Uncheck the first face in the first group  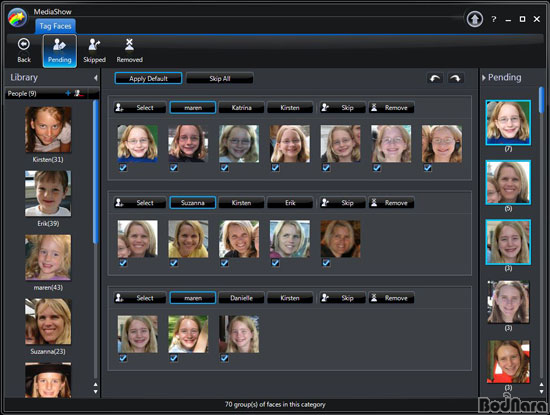point(123,168)
